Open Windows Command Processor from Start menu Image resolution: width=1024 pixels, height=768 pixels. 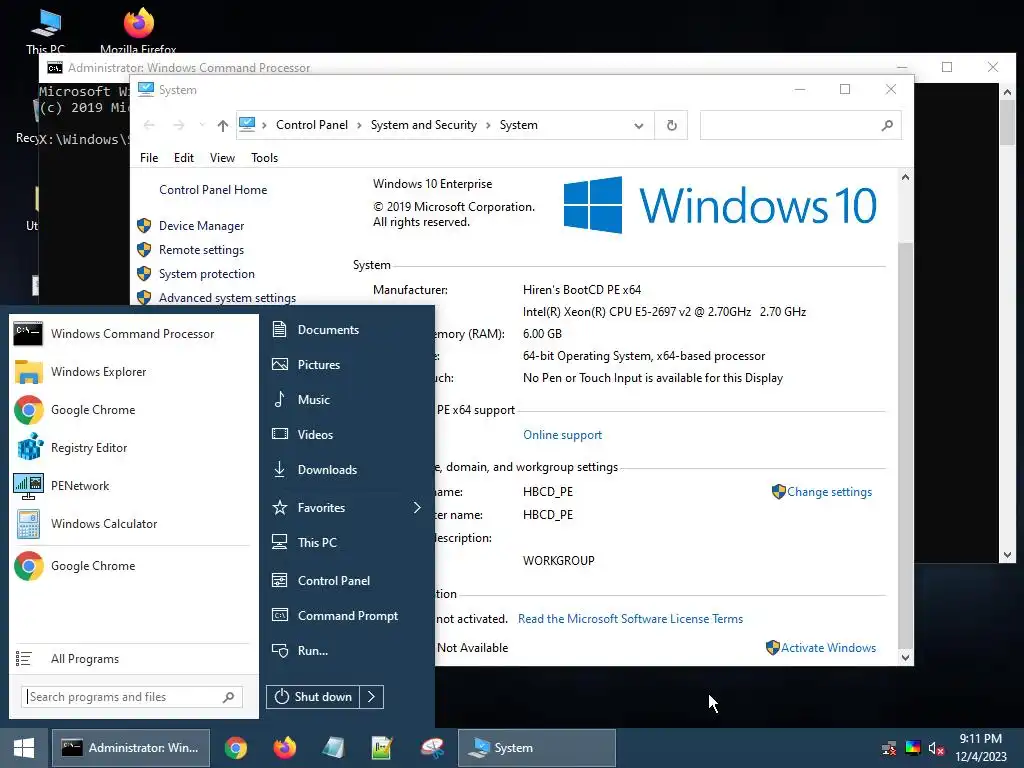click(x=133, y=334)
